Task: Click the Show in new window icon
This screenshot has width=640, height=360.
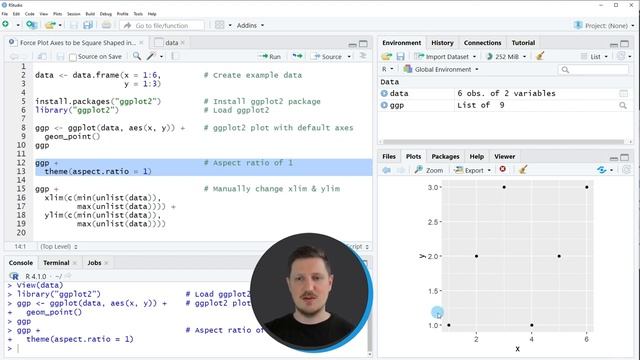Action: pyautogui.click(x=42, y=56)
